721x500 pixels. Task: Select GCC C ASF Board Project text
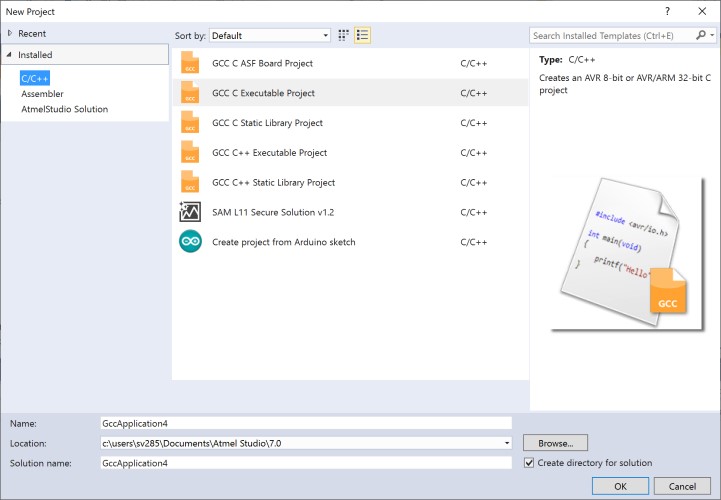[x=263, y=63]
